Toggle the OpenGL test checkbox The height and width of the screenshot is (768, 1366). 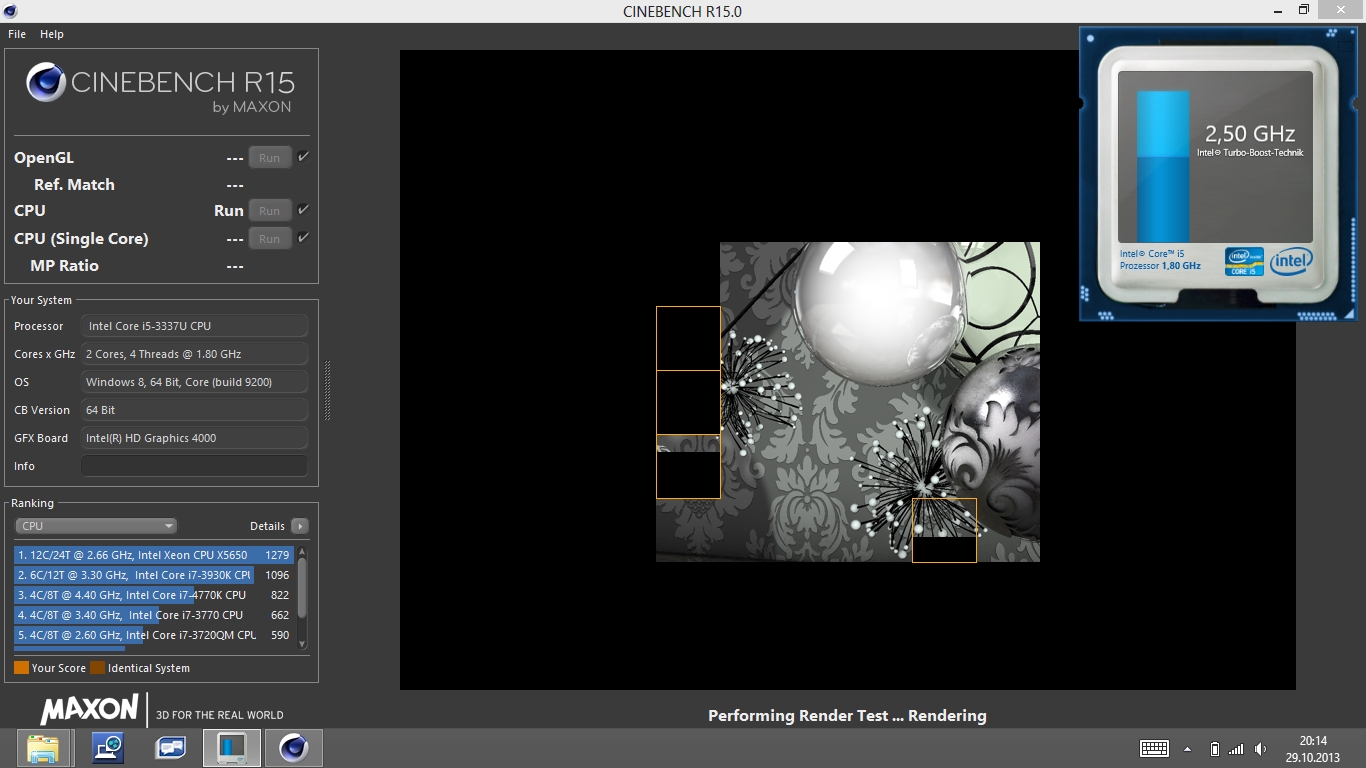pos(303,157)
